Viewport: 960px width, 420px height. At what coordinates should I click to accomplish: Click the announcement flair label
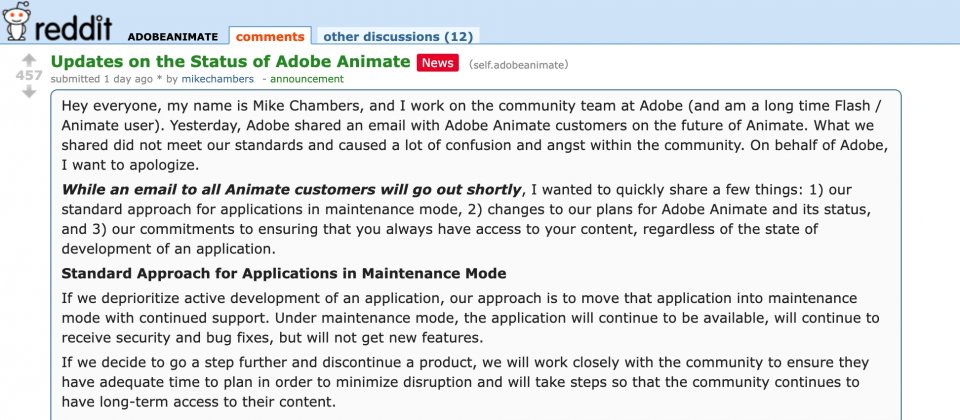click(x=307, y=78)
